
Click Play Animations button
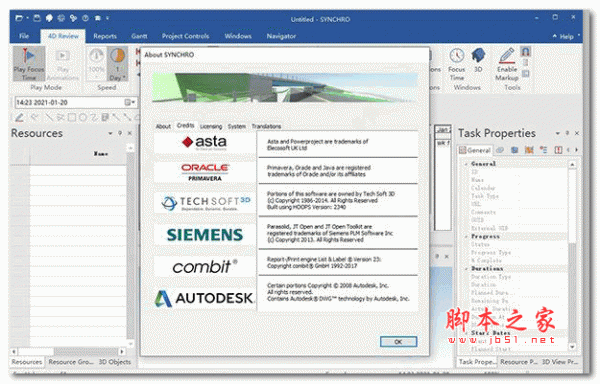(62, 63)
